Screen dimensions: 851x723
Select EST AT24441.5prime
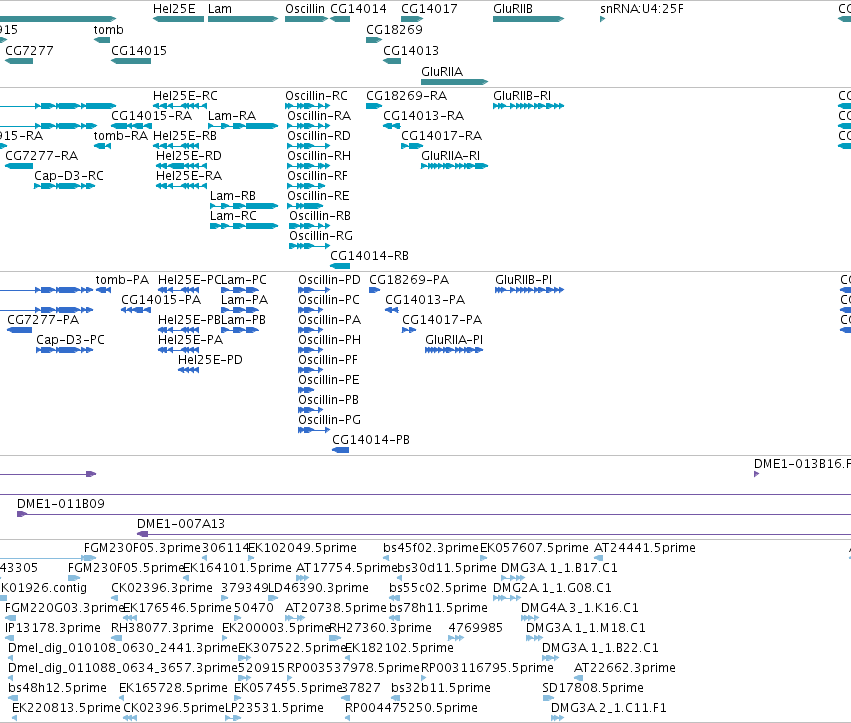pyautogui.click(x=599, y=558)
